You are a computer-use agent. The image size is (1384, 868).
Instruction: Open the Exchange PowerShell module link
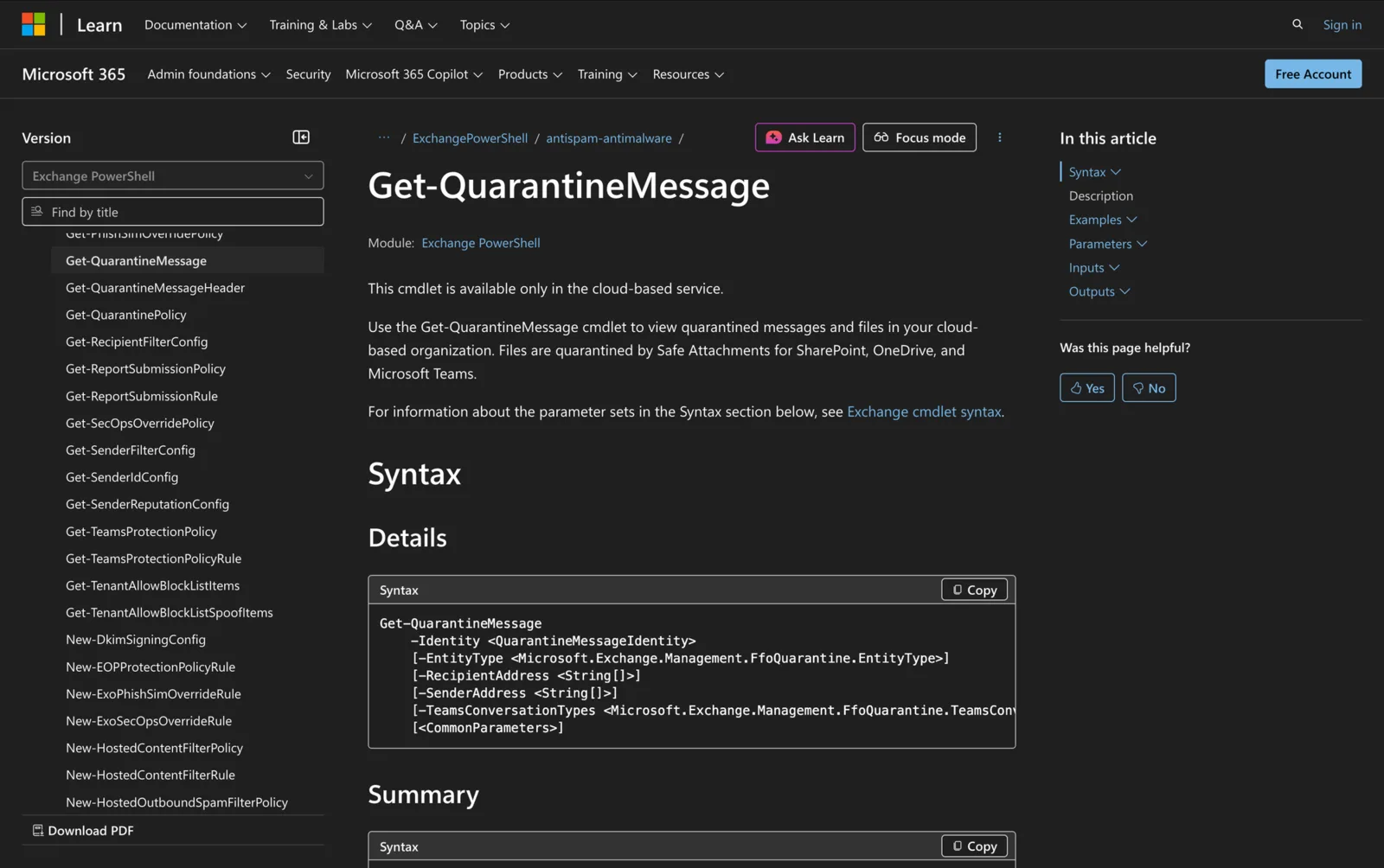[x=481, y=243]
